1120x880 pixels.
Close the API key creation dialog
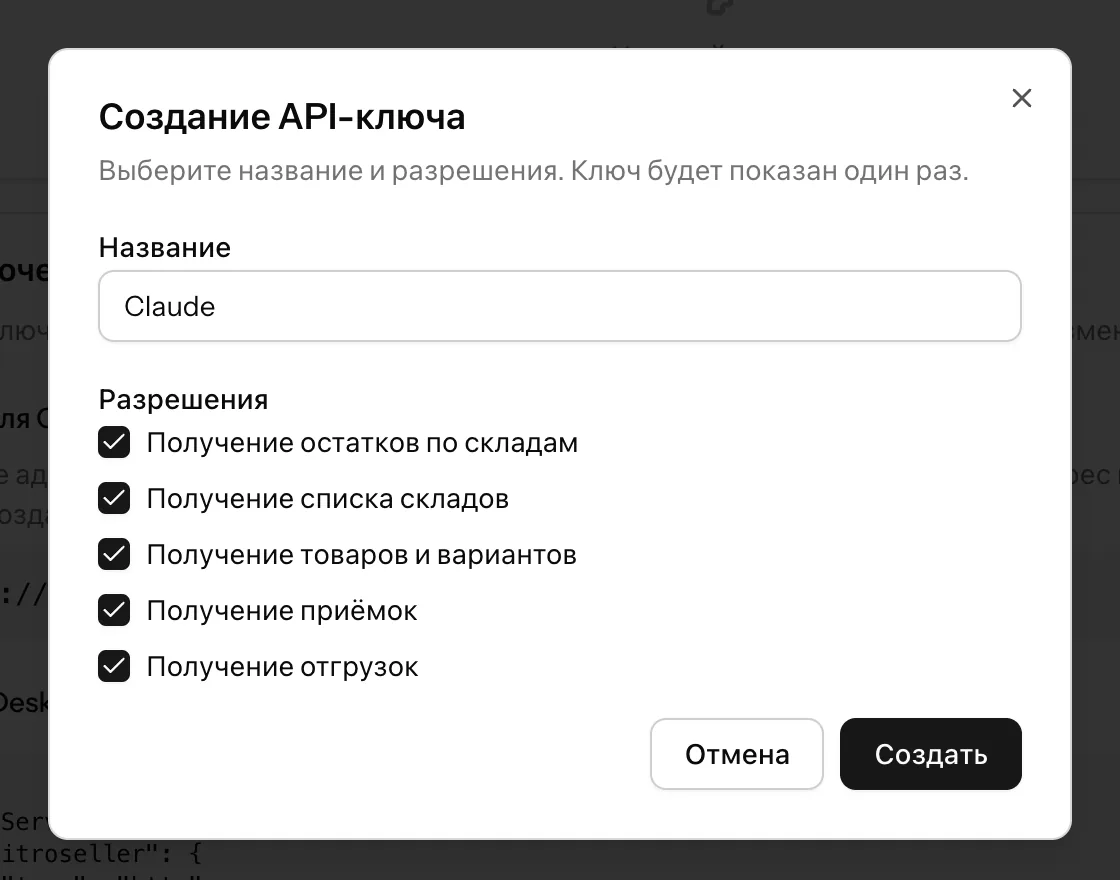(x=1021, y=99)
